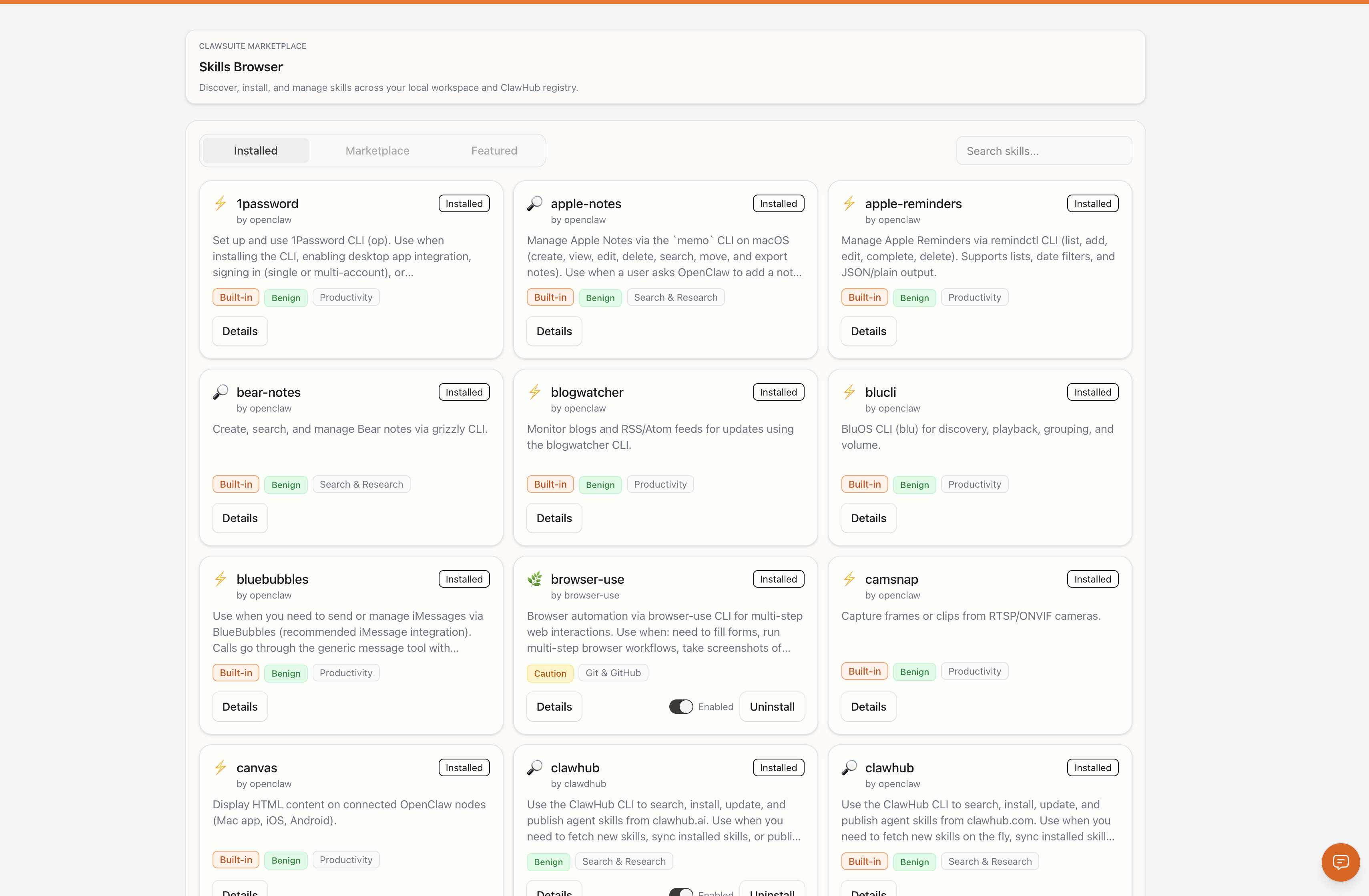The width and height of the screenshot is (1369, 896).
Task: Click the Installed badge on canvas card
Action: (x=464, y=768)
